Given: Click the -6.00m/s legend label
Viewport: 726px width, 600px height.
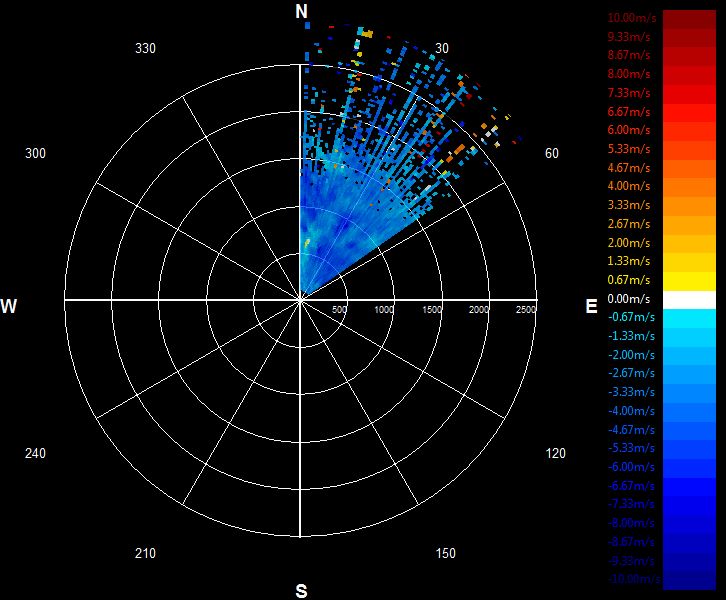Looking at the screenshot, I should click(631, 467).
